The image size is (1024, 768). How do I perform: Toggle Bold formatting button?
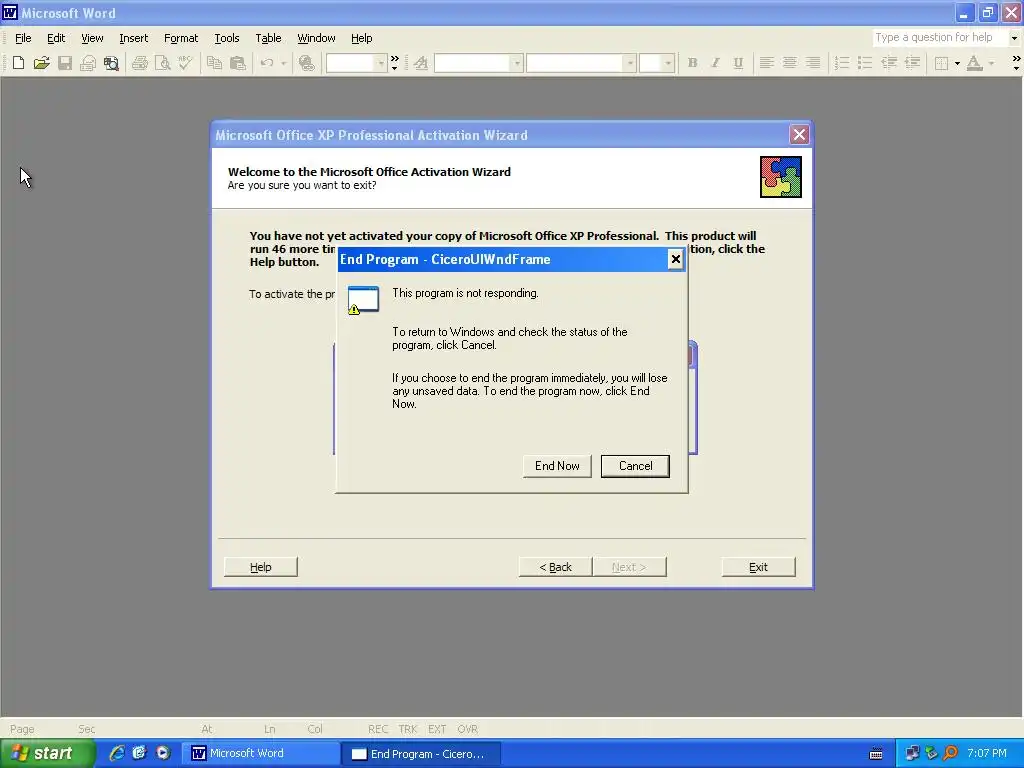click(x=692, y=63)
